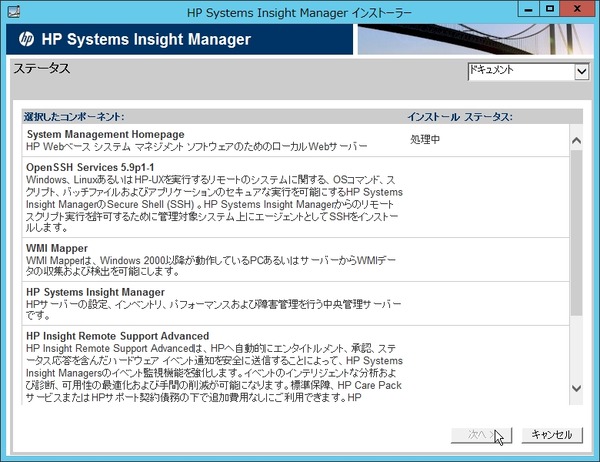Select the System Management Homepage entry
Viewport: 600px width, 462px height.
click(x=295, y=140)
